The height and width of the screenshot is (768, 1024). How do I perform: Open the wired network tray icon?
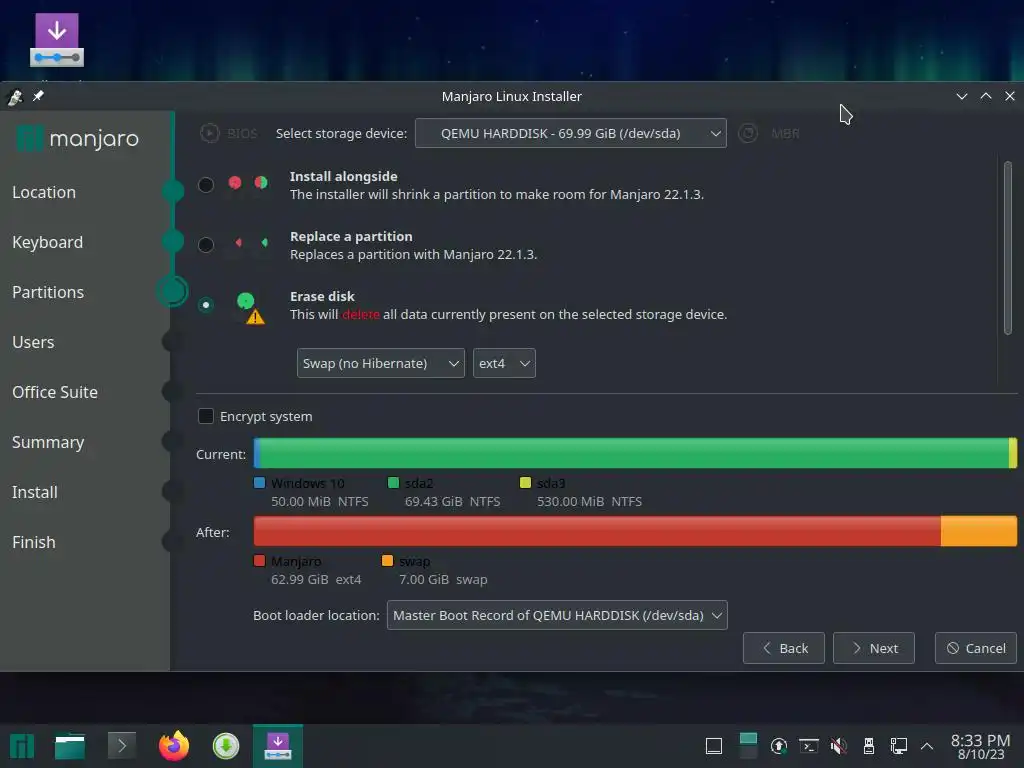pyautogui.click(x=899, y=746)
